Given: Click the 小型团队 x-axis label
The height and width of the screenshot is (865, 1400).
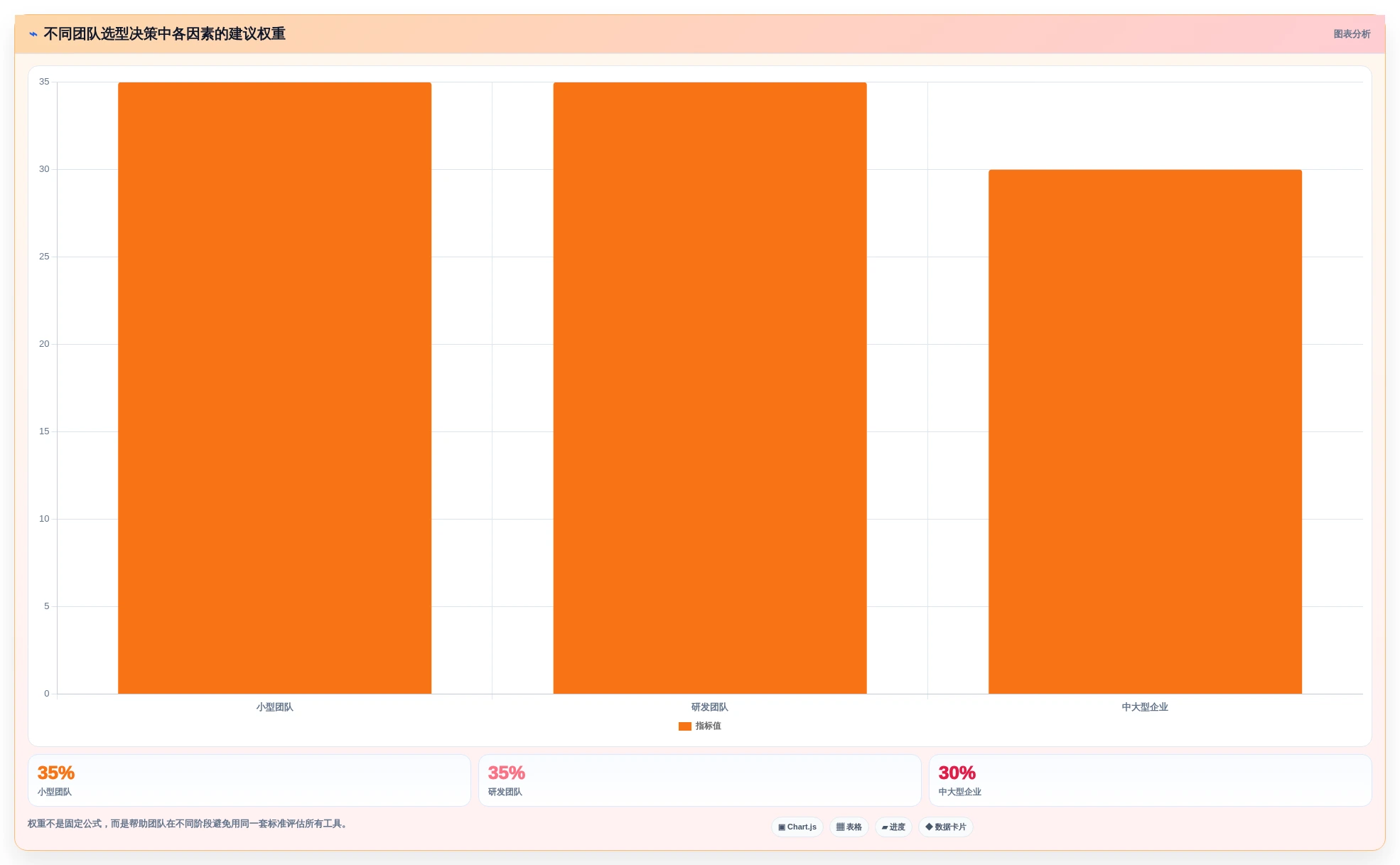Looking at the screenshot, I should click(x=274, y=707).
